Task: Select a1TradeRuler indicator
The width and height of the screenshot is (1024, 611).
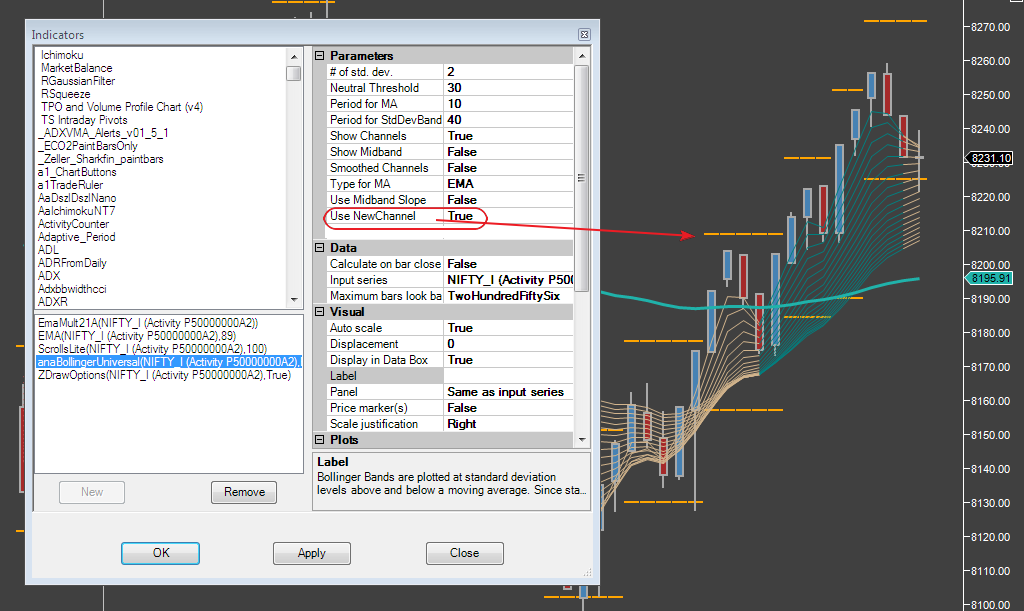Action: (x=71, y=185)
